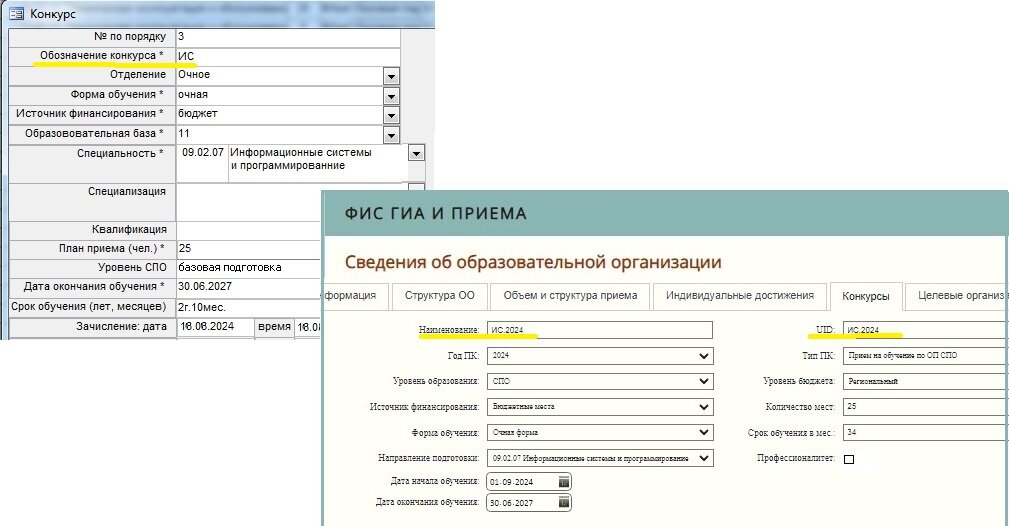Click Дата окончания обучения field in Конкурс
1009x526 pixels.
point(248,286)
